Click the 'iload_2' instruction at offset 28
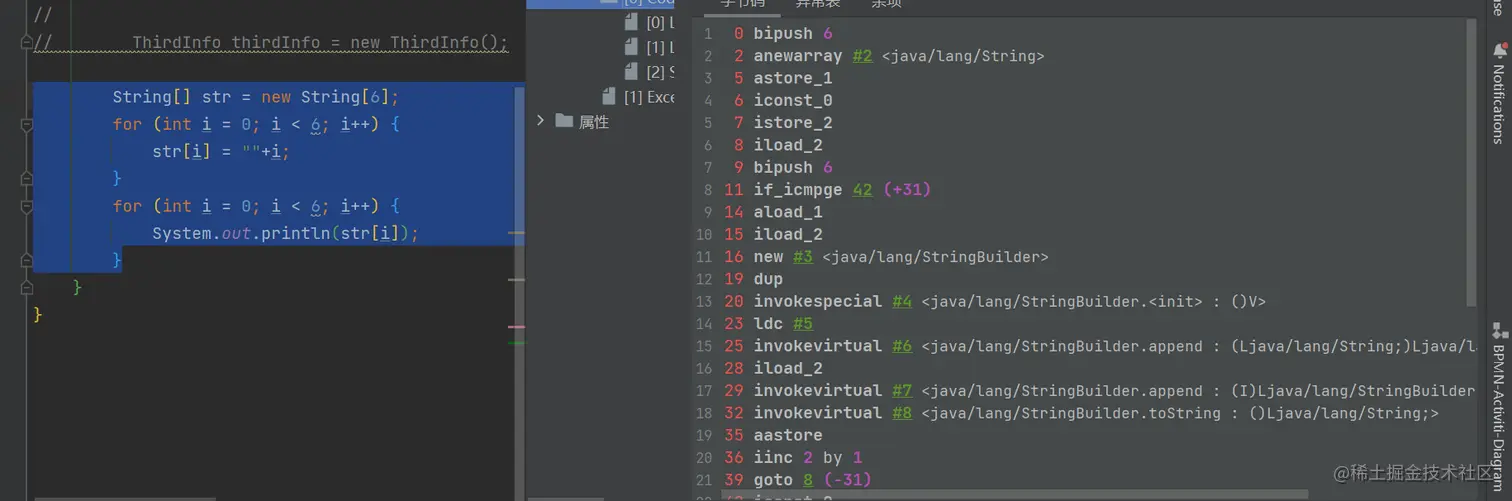The width and height of the screenshot is (1512, 501). click(x=788, y=368)
